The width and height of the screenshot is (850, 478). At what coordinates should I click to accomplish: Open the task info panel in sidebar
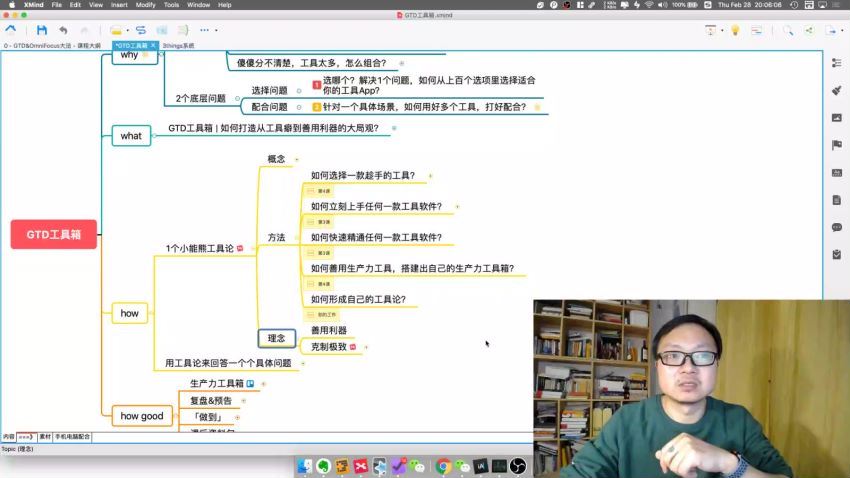[836, 254]
